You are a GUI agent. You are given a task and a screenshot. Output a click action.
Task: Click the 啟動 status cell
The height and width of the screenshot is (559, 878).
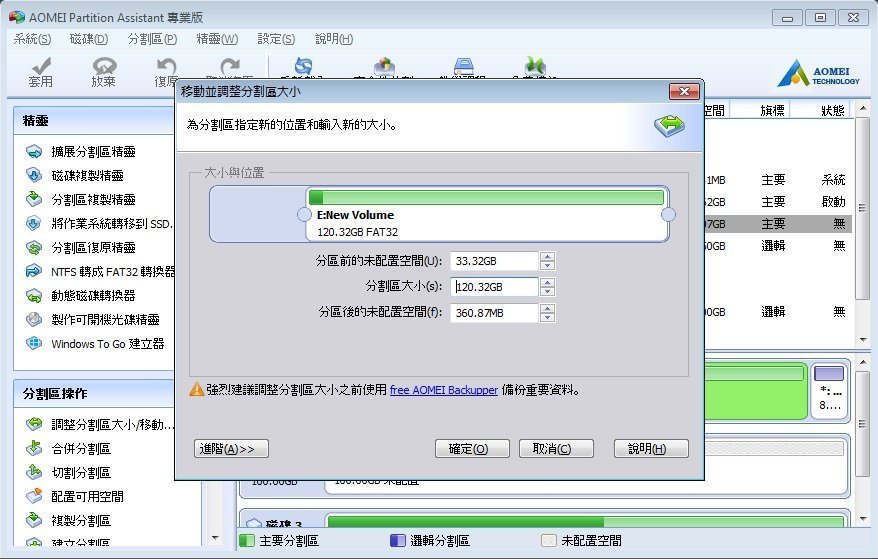pos(833,202)
